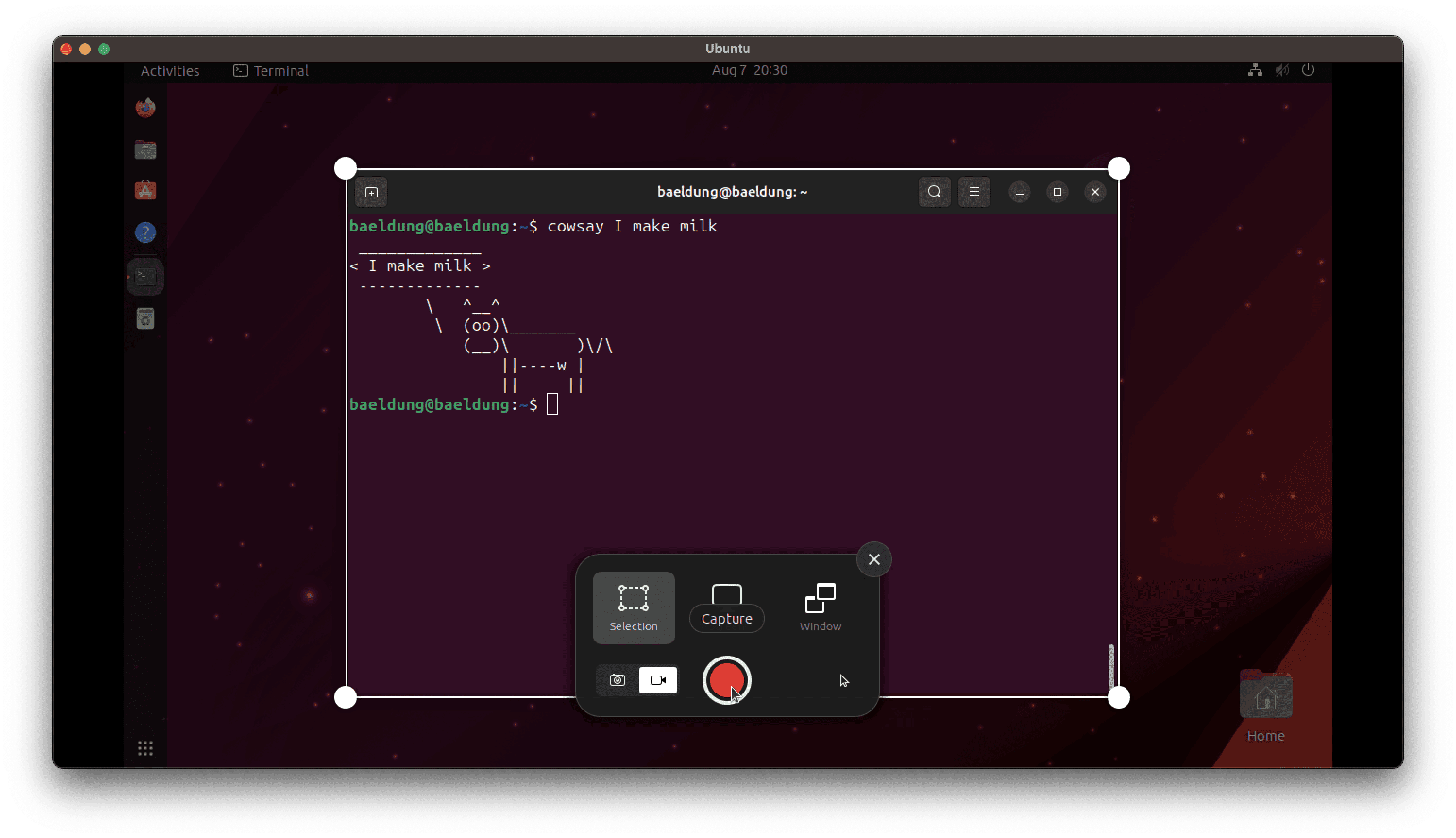This screenshot has height=838, width=1456.
Task: Click the bottom-left selection handle
Action: [345, 697]
